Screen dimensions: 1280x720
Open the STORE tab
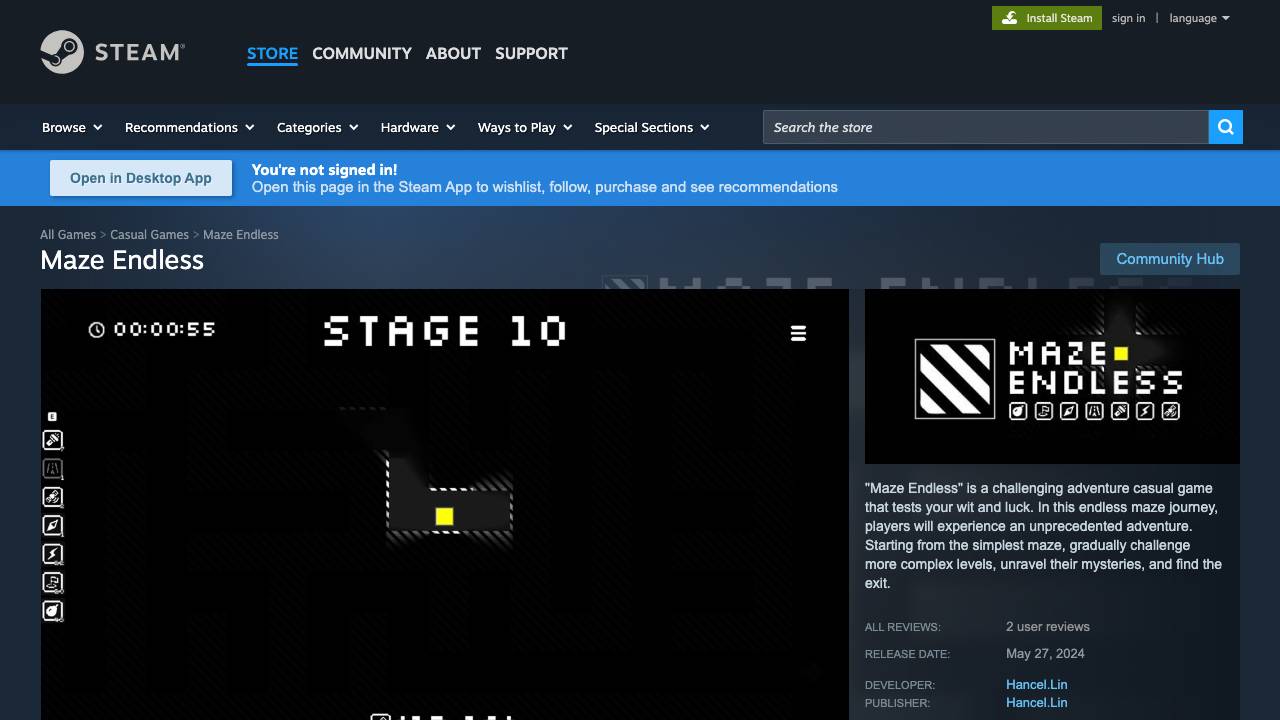pyautogui.click(x=272, y=53)
